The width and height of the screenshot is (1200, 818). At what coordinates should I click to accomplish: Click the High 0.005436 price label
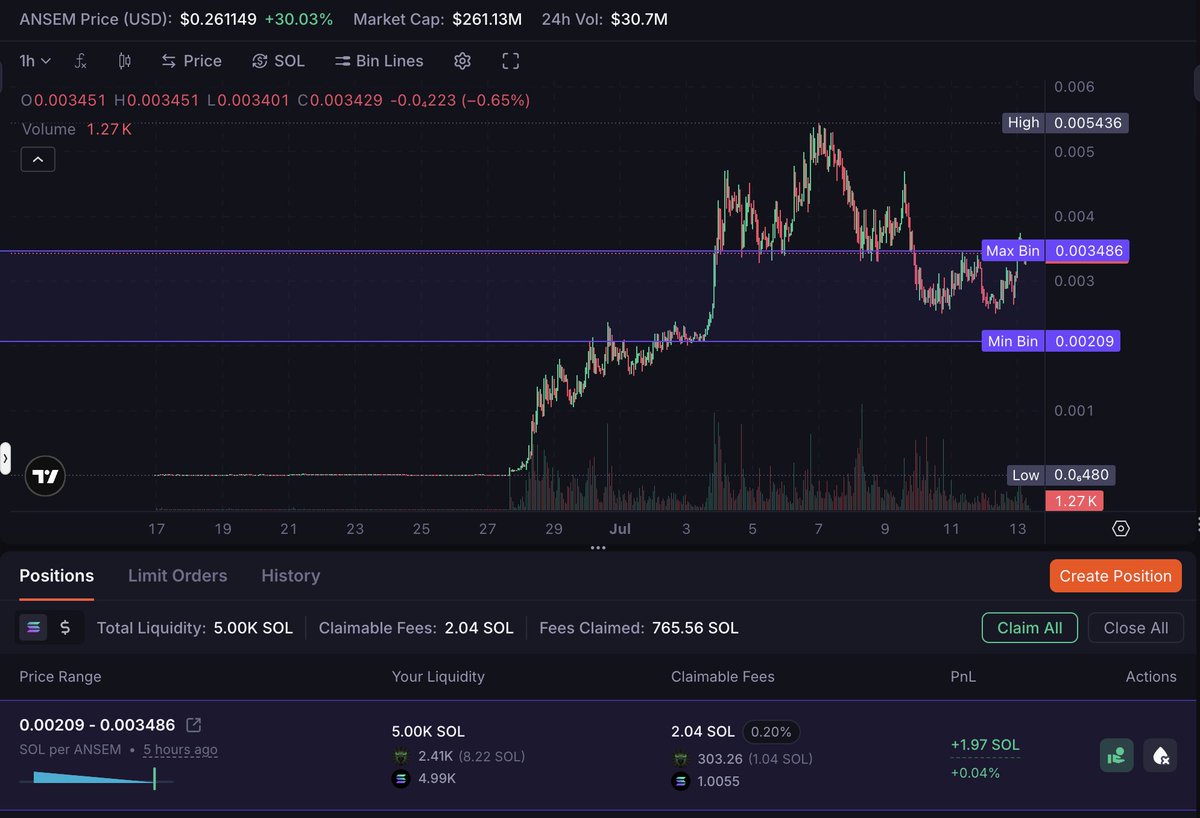coord(1065,123)
